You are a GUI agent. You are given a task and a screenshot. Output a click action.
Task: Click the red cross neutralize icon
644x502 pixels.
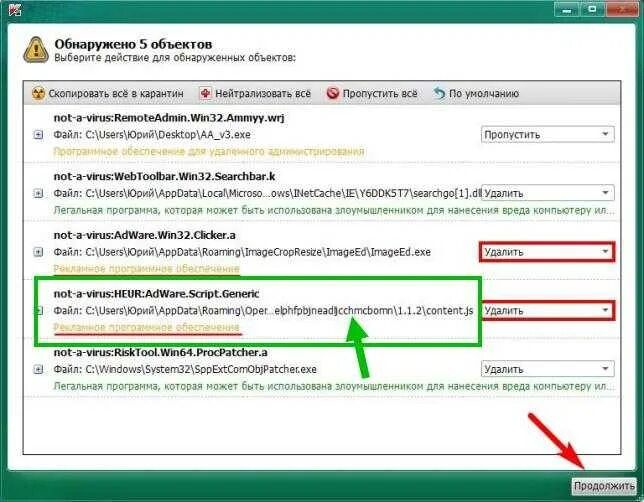(205, 93)
